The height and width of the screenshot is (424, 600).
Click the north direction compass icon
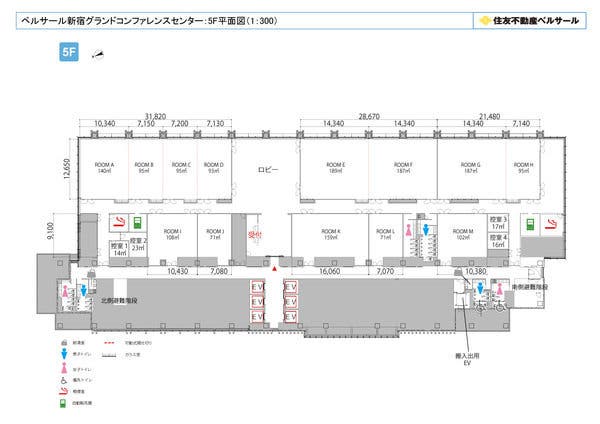[x=98, y=55]
